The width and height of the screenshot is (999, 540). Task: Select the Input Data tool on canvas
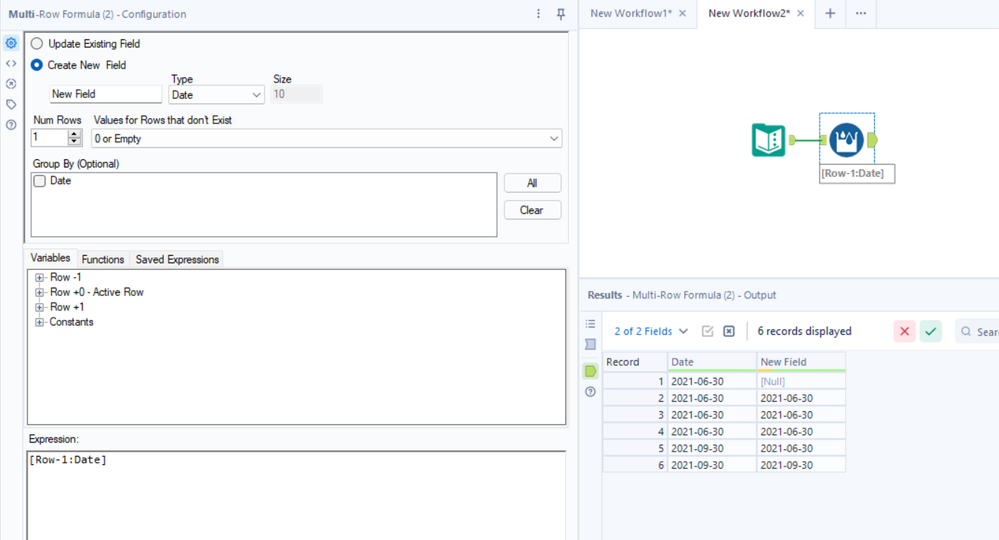(x=768, y=140)
